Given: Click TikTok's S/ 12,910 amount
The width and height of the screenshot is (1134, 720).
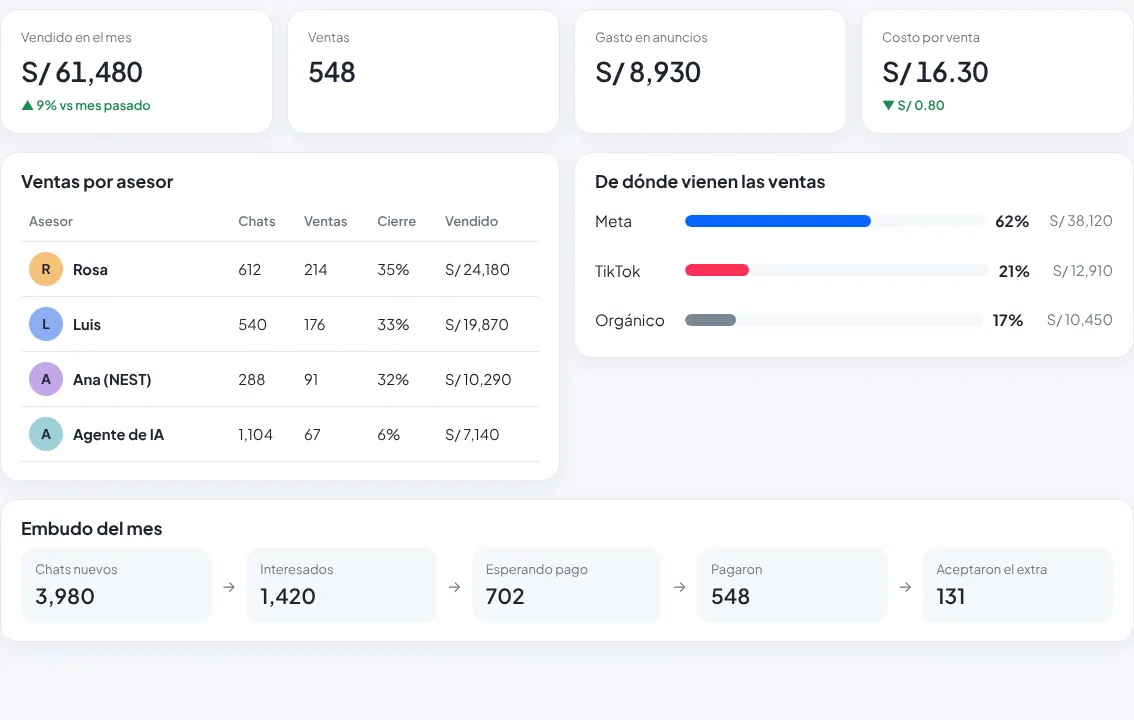Looking at the screenshot, I should click(x=1083, y=271).
